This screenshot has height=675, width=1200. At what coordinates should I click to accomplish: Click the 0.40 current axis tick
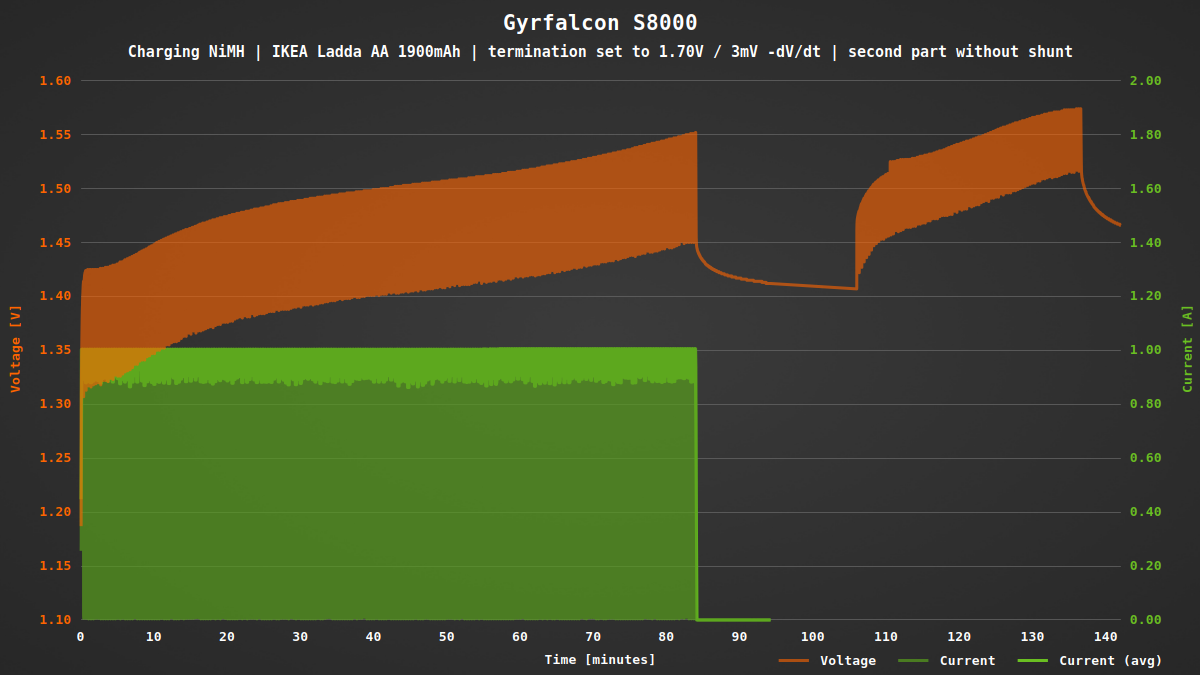tap(1145, 512)
